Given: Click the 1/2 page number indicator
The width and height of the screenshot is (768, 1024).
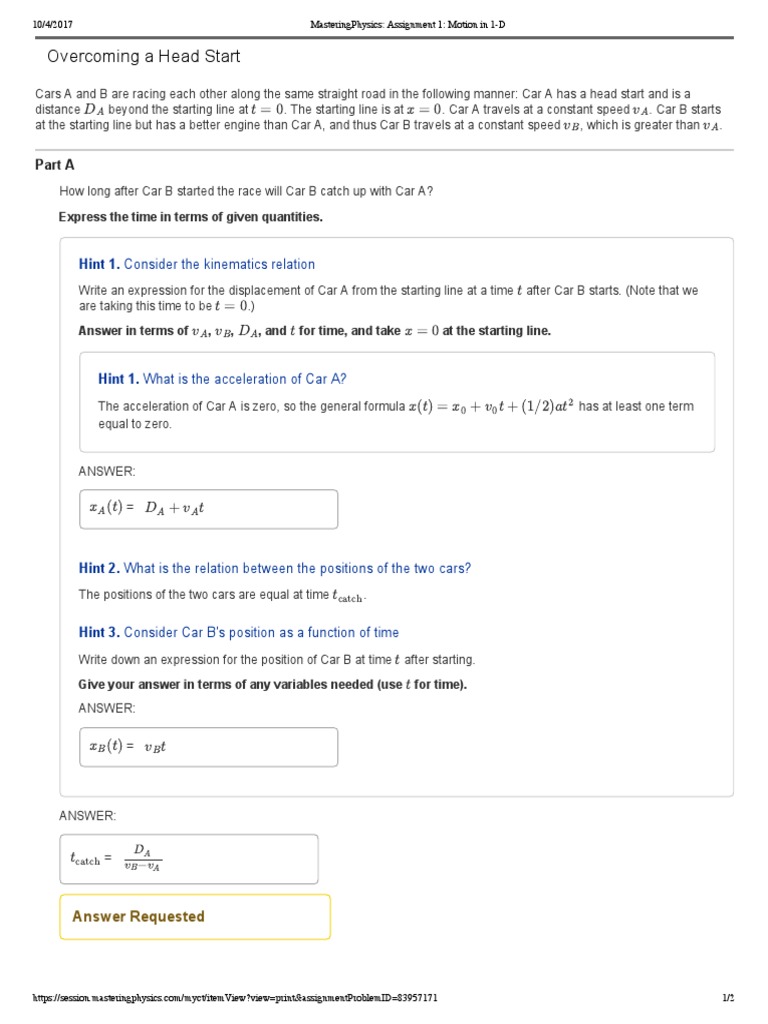Looking at the screenshot, I should pos(727,998).
